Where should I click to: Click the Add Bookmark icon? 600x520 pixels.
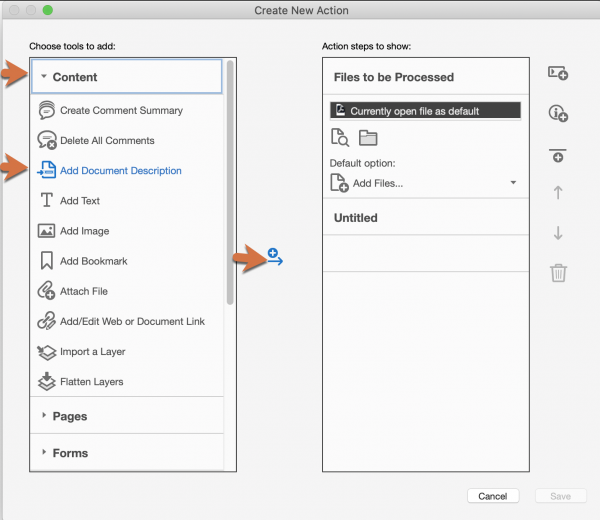[x=47, y=261]
